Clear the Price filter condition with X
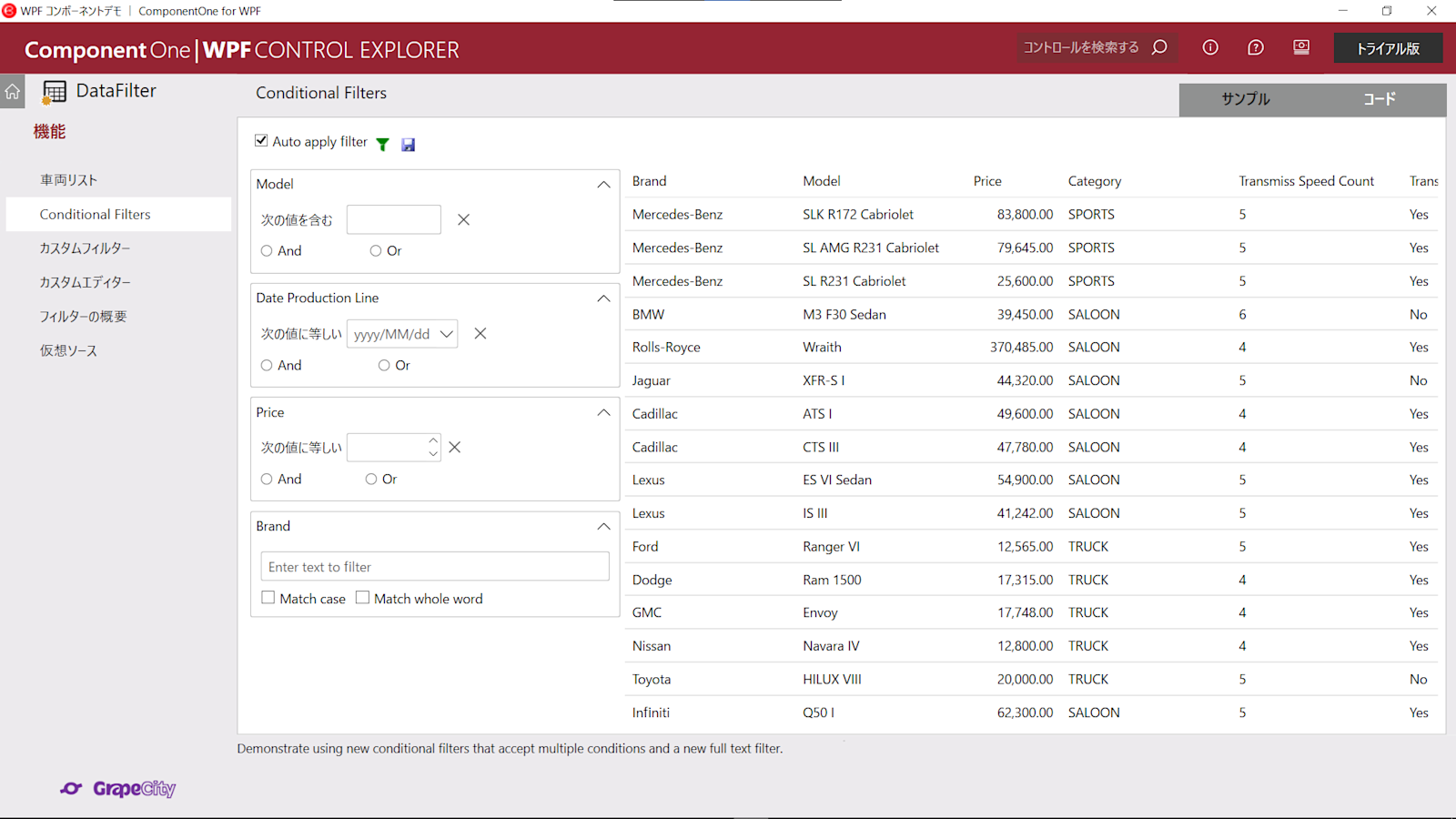1456x819 pixels. click(455, 447)
